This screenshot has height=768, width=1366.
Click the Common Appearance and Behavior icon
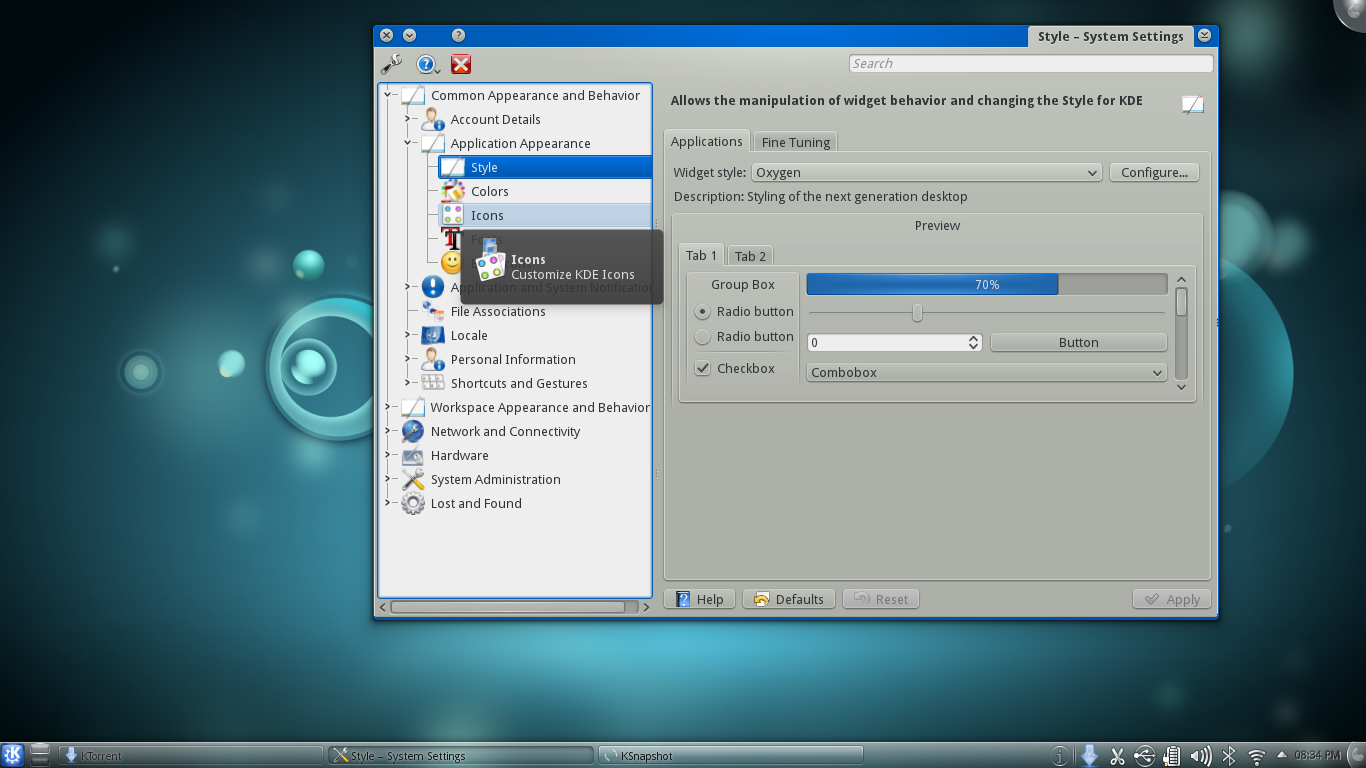pos(413,95)
